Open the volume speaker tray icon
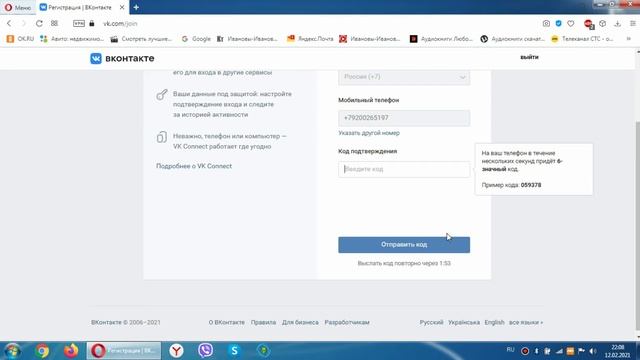This screenshot has width=640, height=360. [x=593, y=351]
